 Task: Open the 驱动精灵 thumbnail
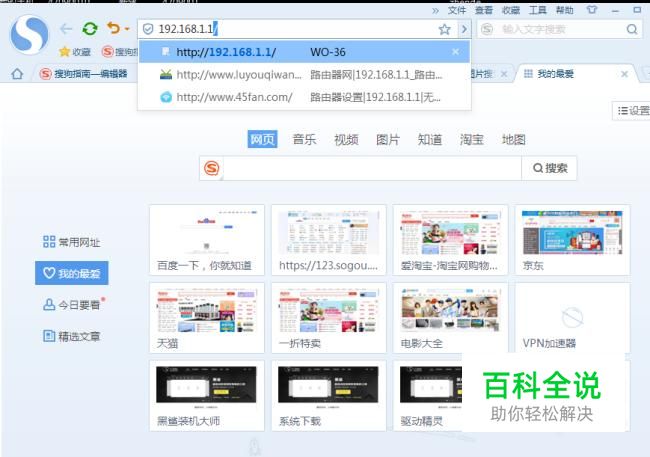427,395
